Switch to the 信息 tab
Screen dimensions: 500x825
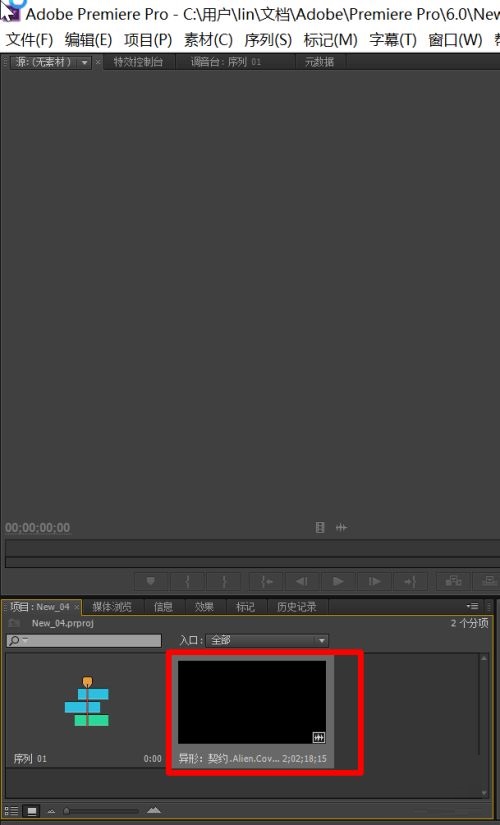163,607
